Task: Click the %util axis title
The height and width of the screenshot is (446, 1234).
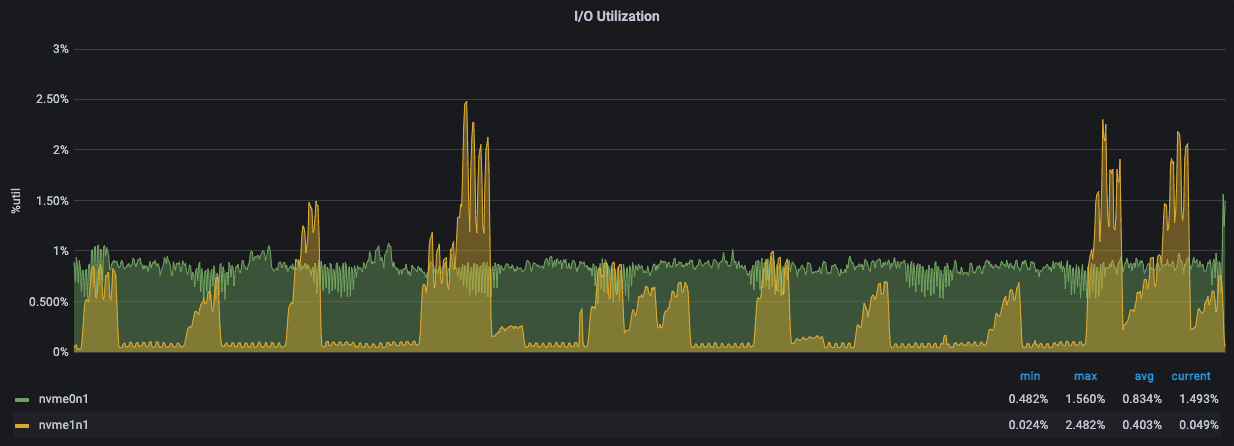Action: pyautogui.click(x=15, y=200)
